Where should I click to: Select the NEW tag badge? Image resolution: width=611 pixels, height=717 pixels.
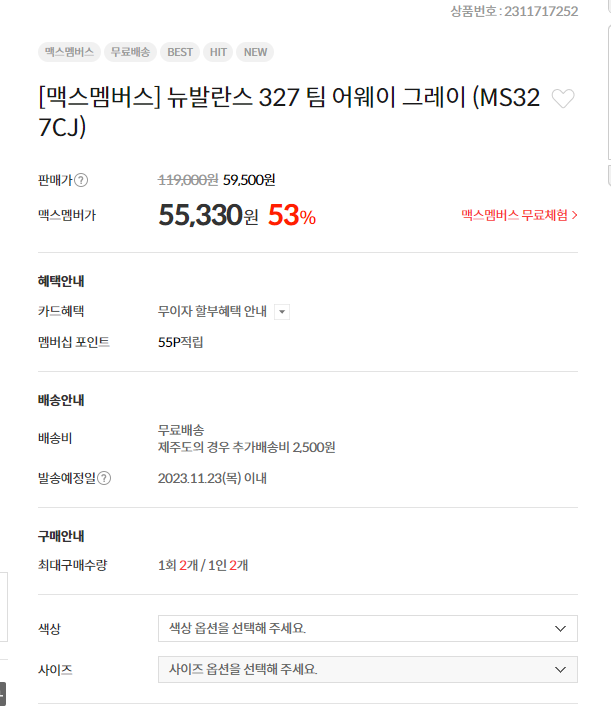coord(255,52)
